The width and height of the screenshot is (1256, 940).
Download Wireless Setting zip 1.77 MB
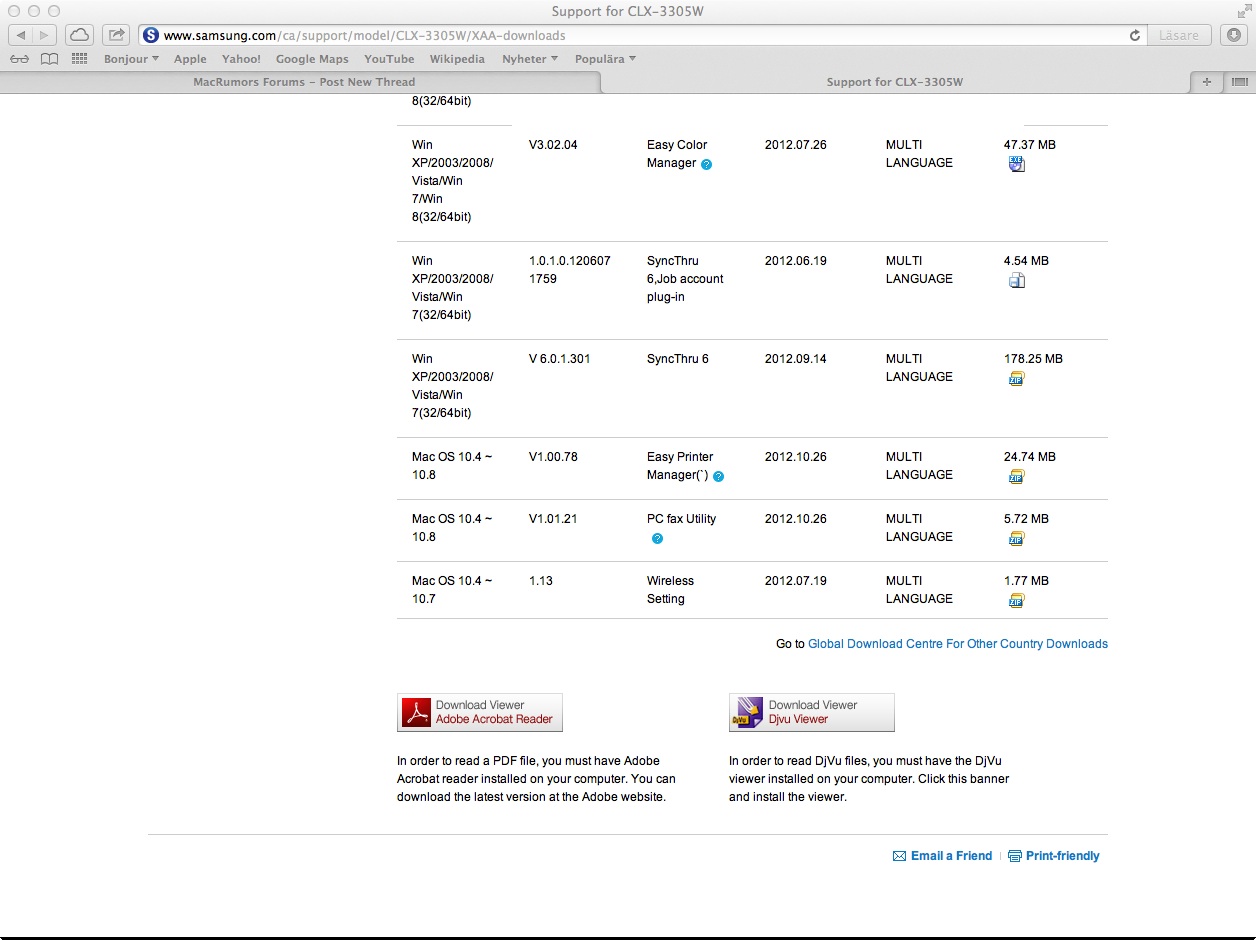(x=1016, y=600)
